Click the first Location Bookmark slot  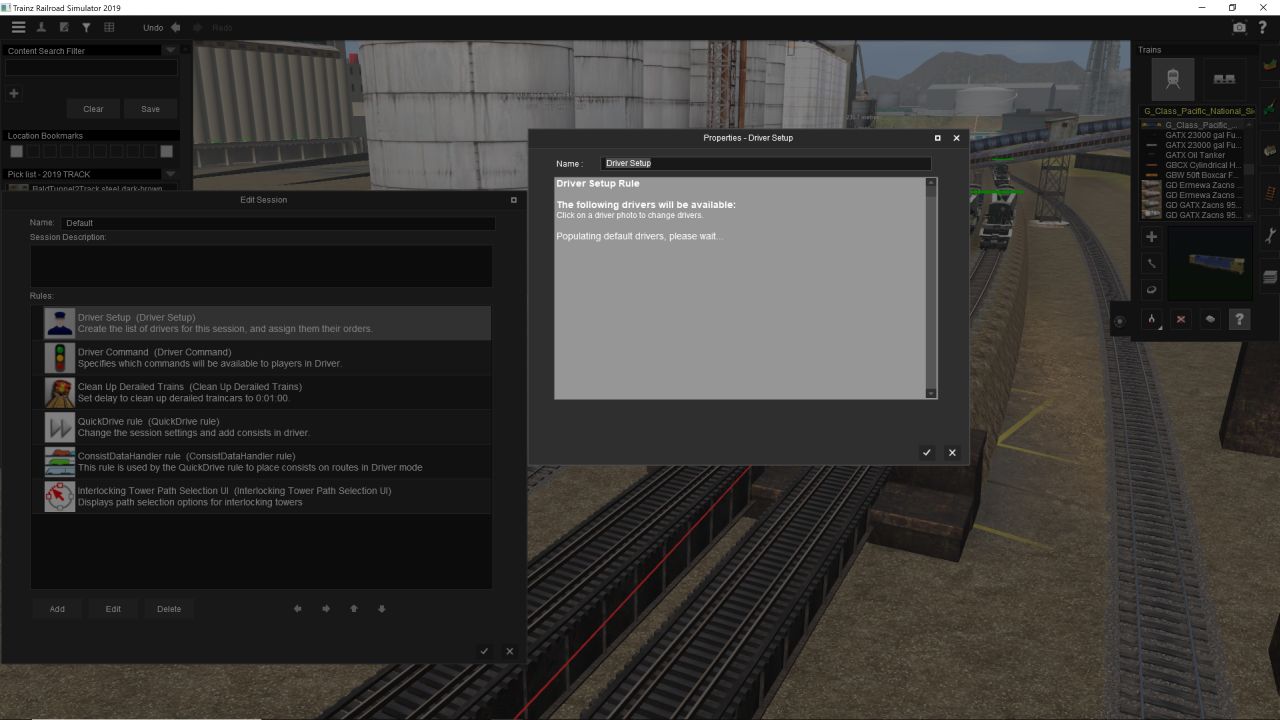click(16, 151)
